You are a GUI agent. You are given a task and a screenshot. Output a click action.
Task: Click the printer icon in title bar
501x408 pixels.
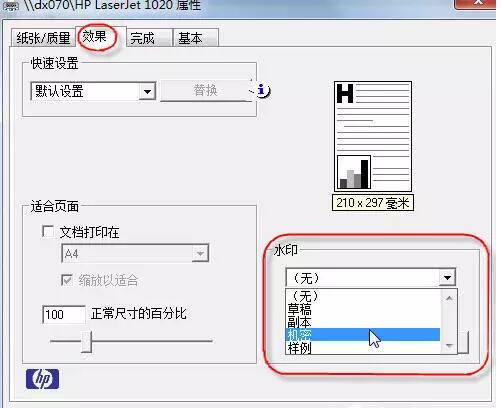pos(10,6)
